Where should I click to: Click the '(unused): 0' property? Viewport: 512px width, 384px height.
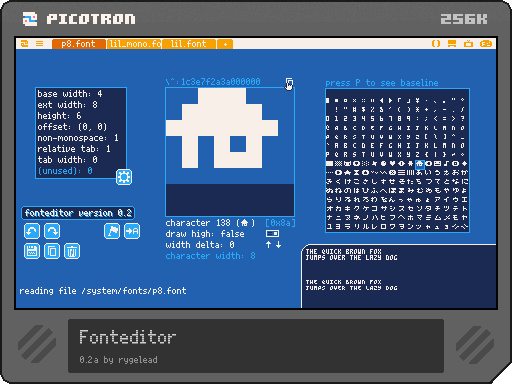click(65, 171)
